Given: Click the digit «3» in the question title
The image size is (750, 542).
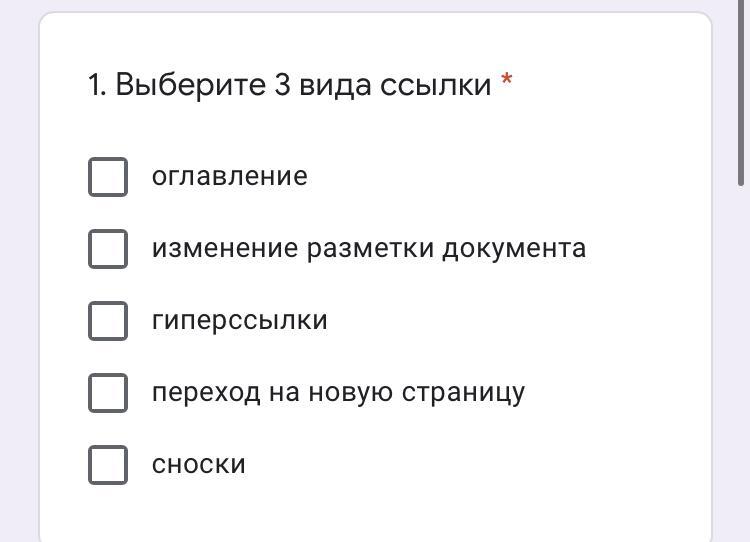Looking at the screenshot, I should click(x=283, y=86).
